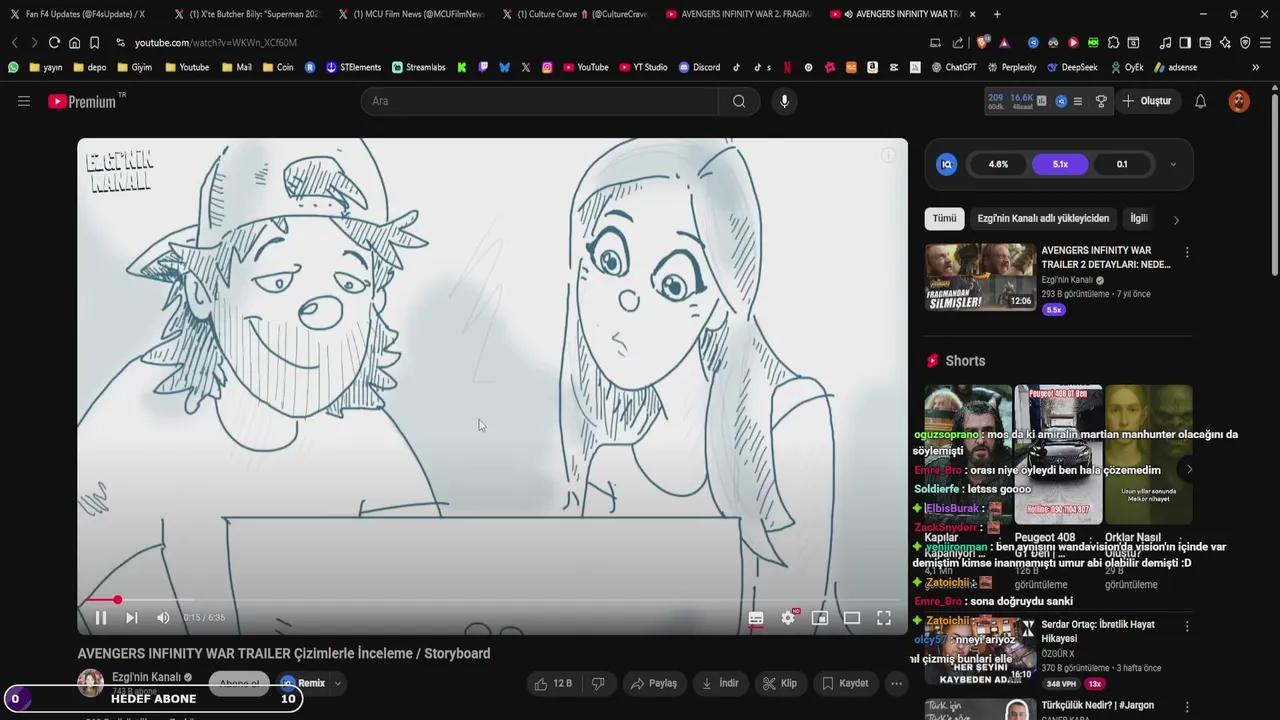Open the player settings gear

pyautogui.click(x=788, y=618)
